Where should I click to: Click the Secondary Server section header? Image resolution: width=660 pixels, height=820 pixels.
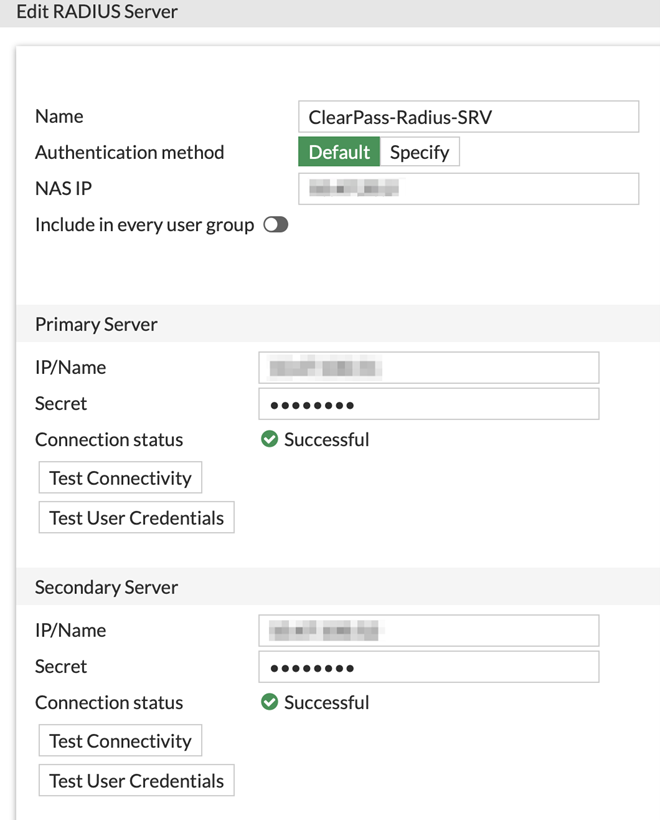(106, 587)
